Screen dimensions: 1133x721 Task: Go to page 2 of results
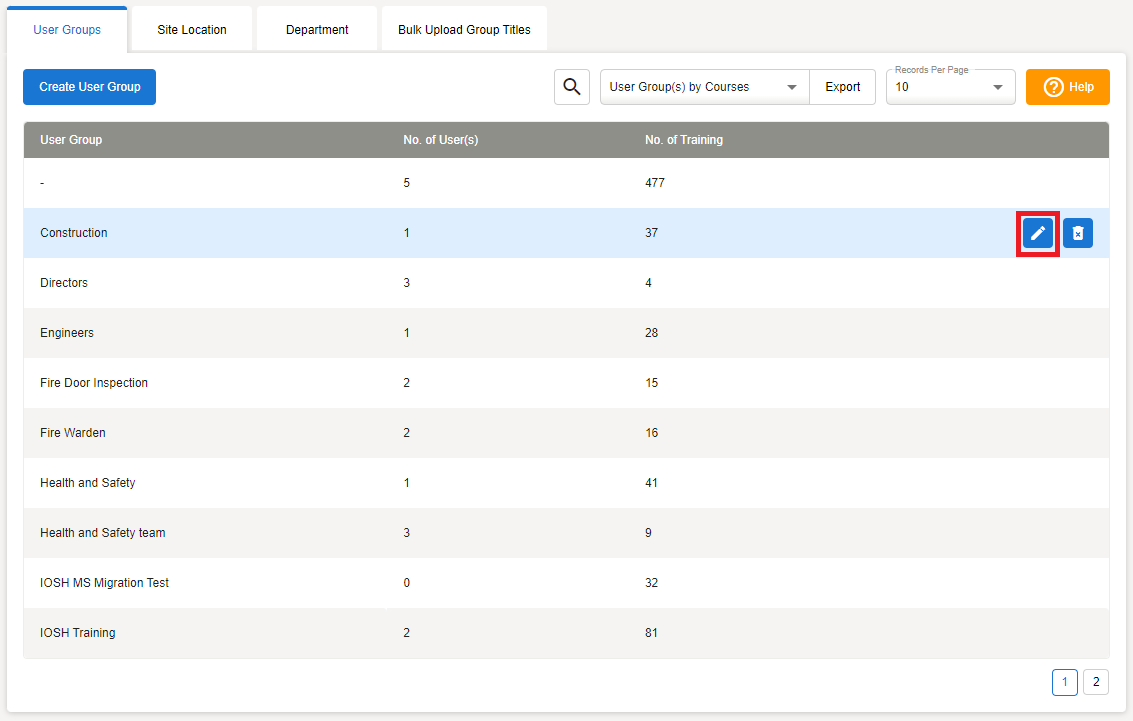pos(1095,682)
